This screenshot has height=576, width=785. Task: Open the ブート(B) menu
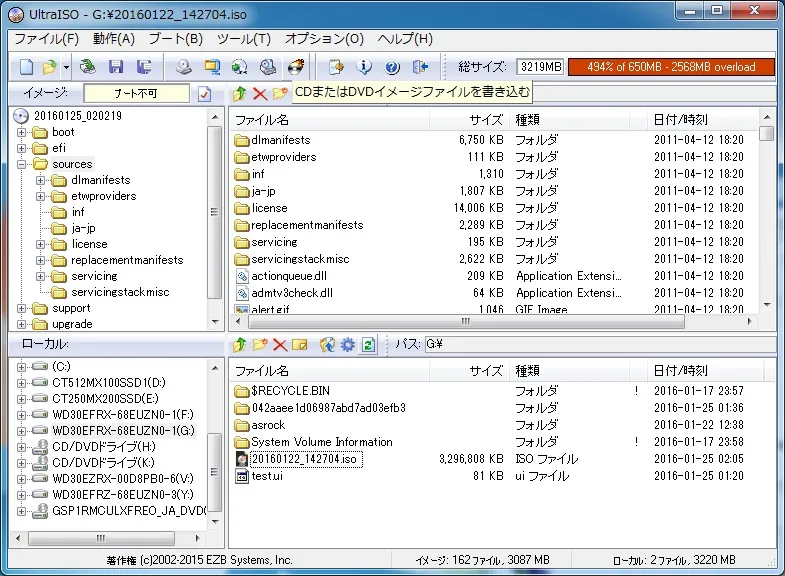coord(176,39)
